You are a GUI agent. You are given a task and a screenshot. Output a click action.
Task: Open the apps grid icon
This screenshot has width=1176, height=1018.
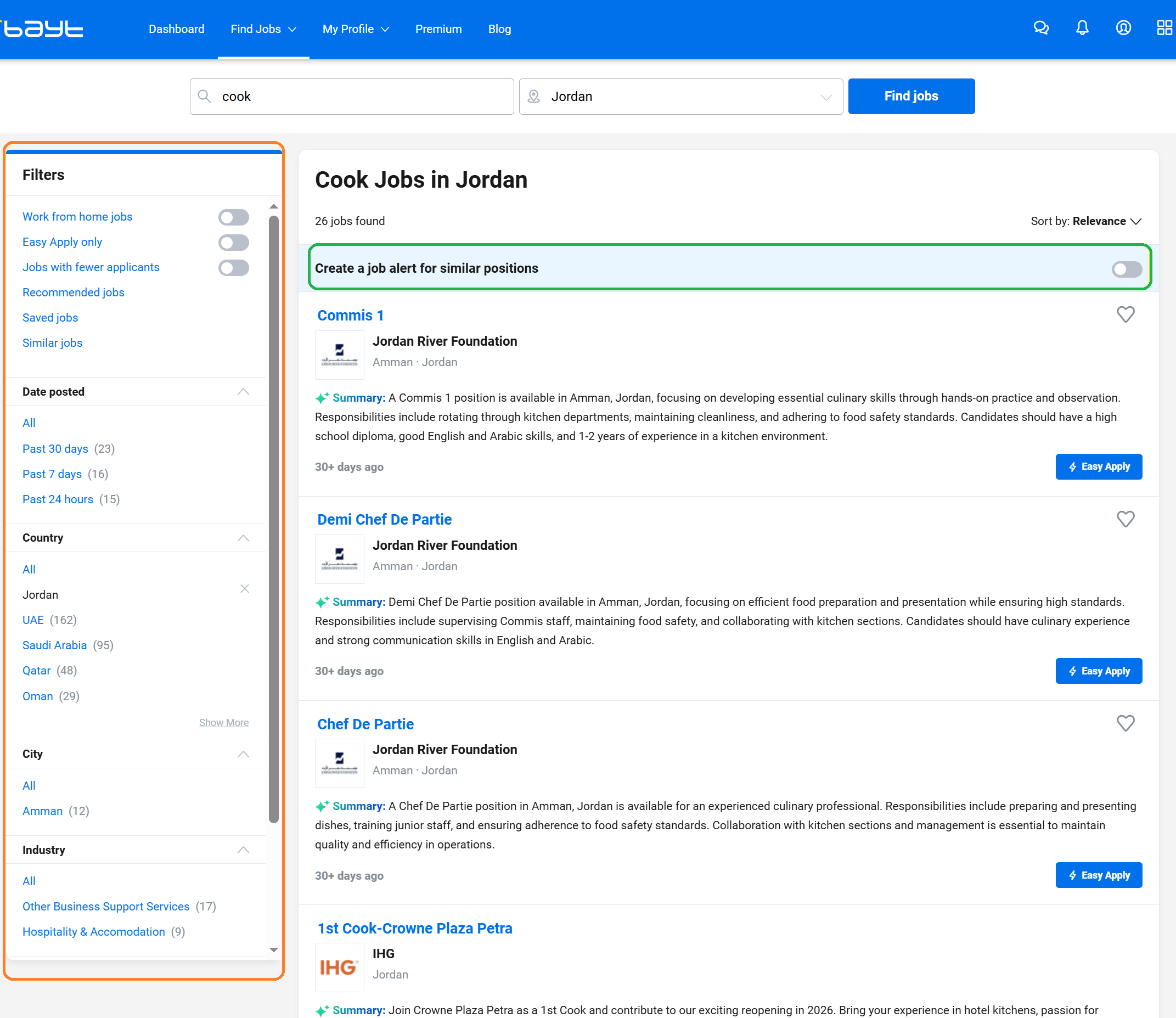point(1164,29)
